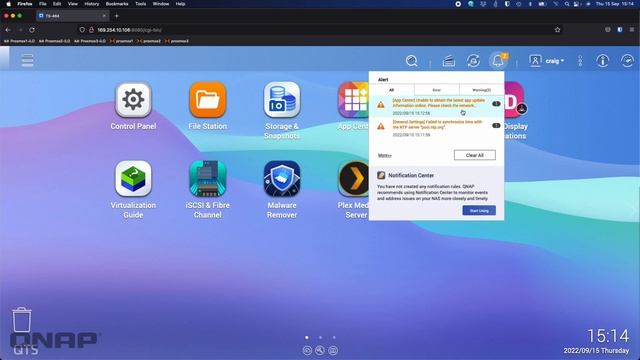Click the Clear All button
640x360 pixels.
[x=475, y=155]
